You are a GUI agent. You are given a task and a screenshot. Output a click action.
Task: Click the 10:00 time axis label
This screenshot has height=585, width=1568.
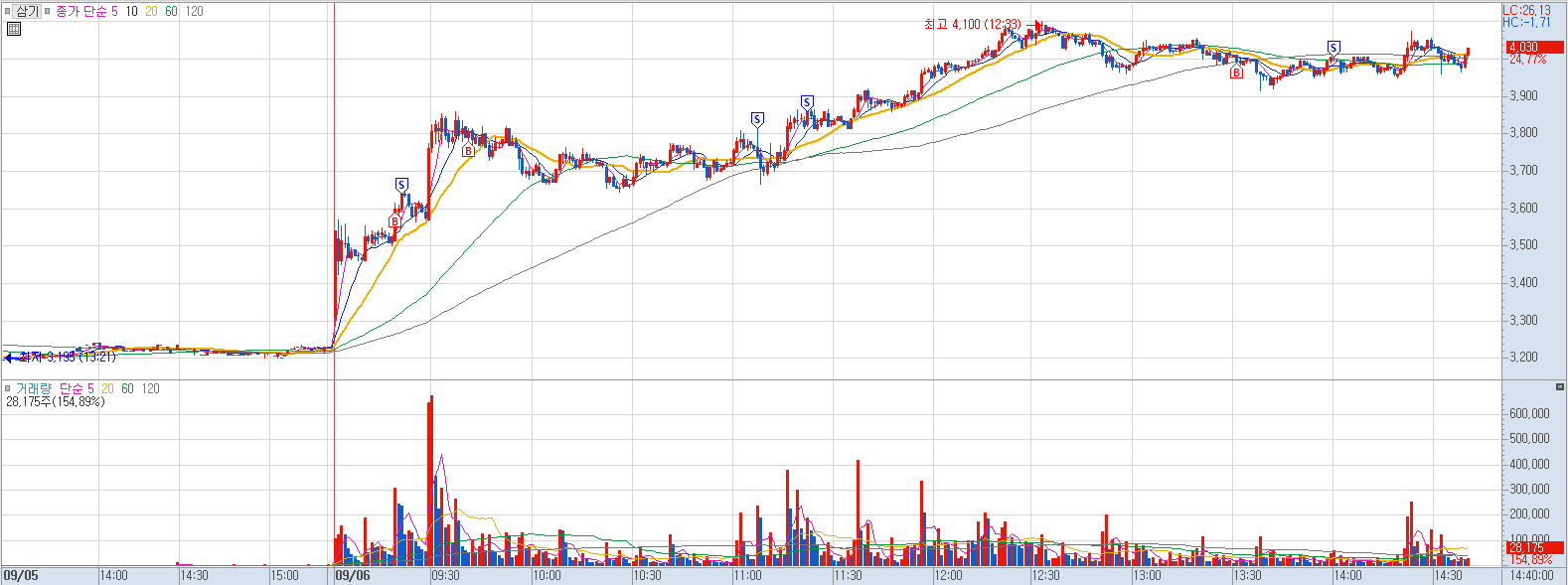click(x=547, y=576)
